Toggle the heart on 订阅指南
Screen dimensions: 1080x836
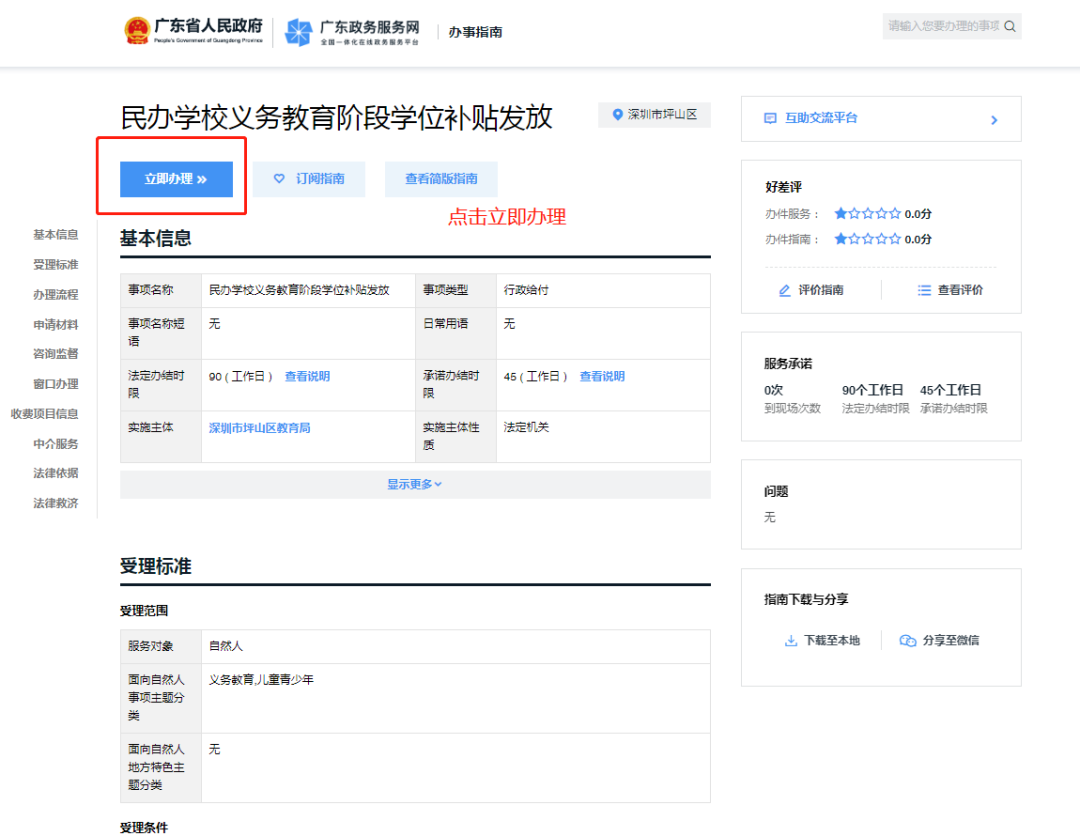click(279, 178)
